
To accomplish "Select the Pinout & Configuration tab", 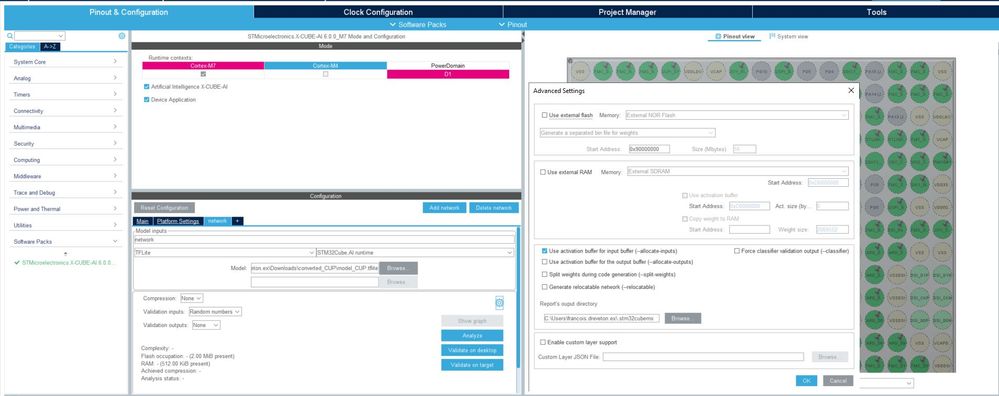I will 129,12.
